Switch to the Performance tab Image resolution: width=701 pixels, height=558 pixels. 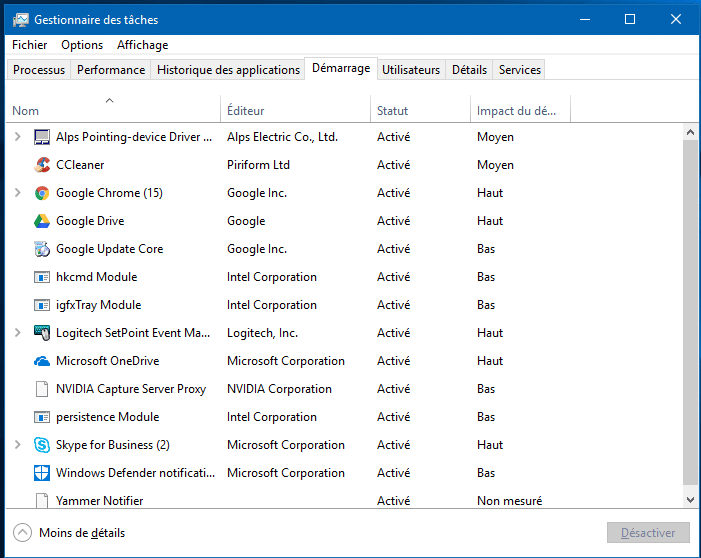(x=110, y=70)
